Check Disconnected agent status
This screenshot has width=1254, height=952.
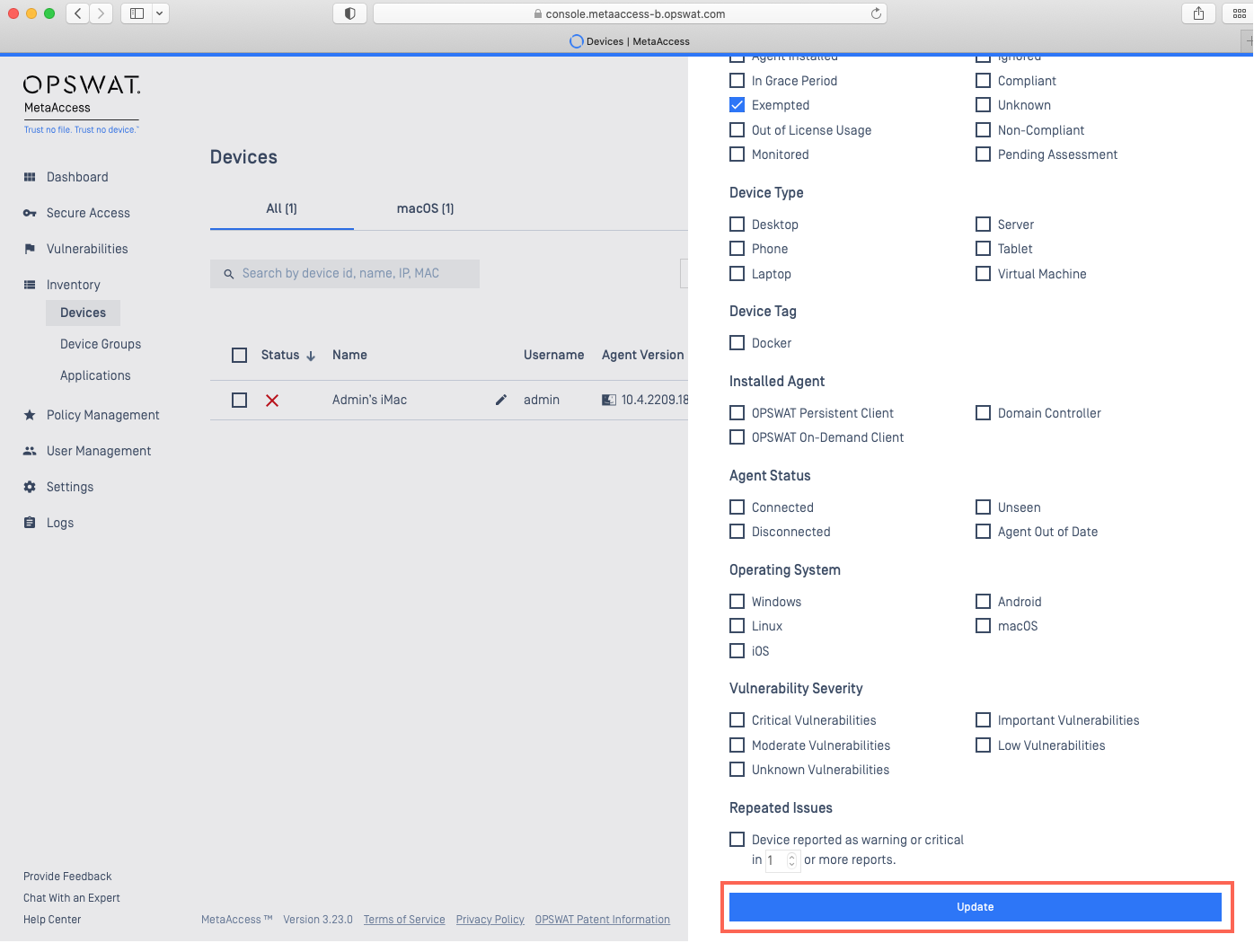pos(737,532)
